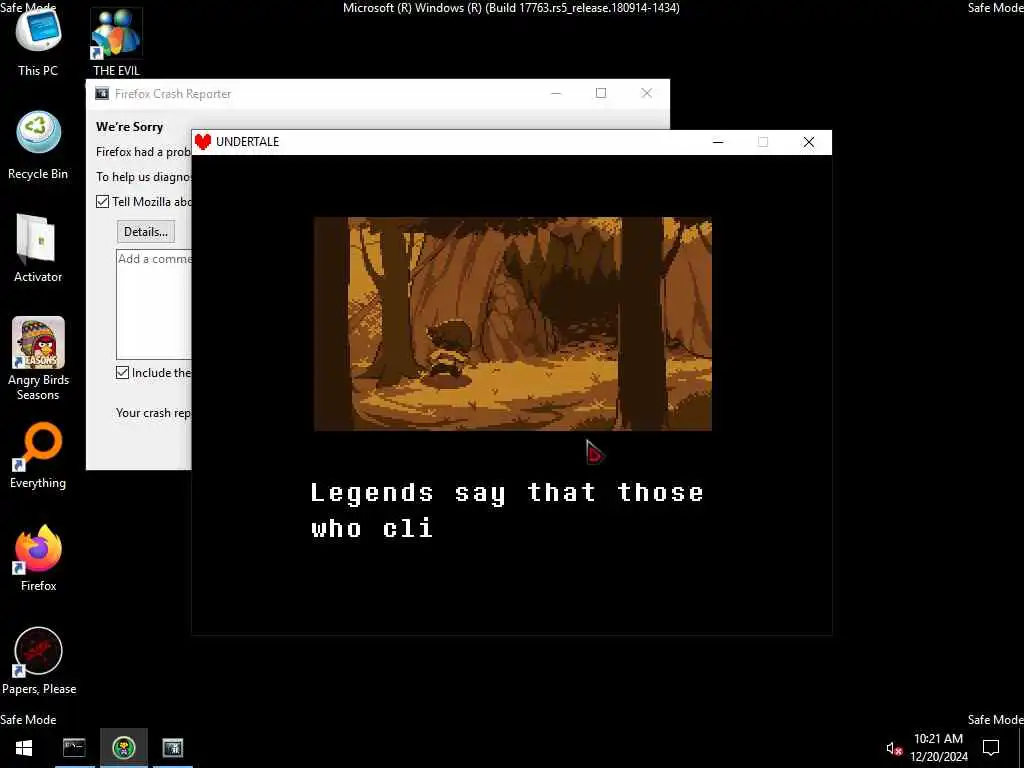Click the Undertale forest intro picture
The width and height of the screenshot is (1024, 768).
(x=513, y=324)
